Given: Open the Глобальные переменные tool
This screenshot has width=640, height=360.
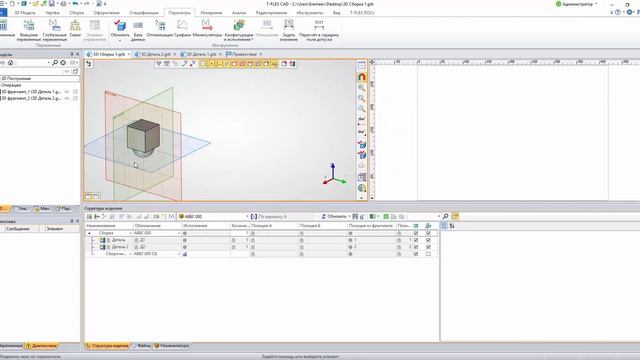Looking at the screenshot, I should (54, 31).
